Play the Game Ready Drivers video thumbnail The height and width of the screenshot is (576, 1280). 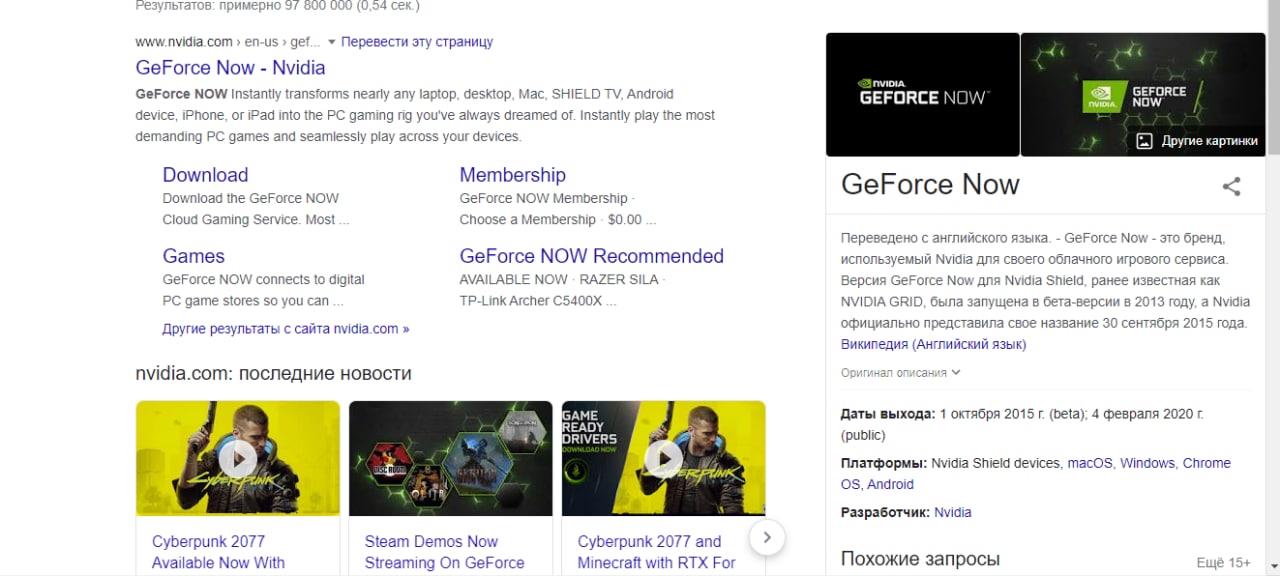coord(663,458)
